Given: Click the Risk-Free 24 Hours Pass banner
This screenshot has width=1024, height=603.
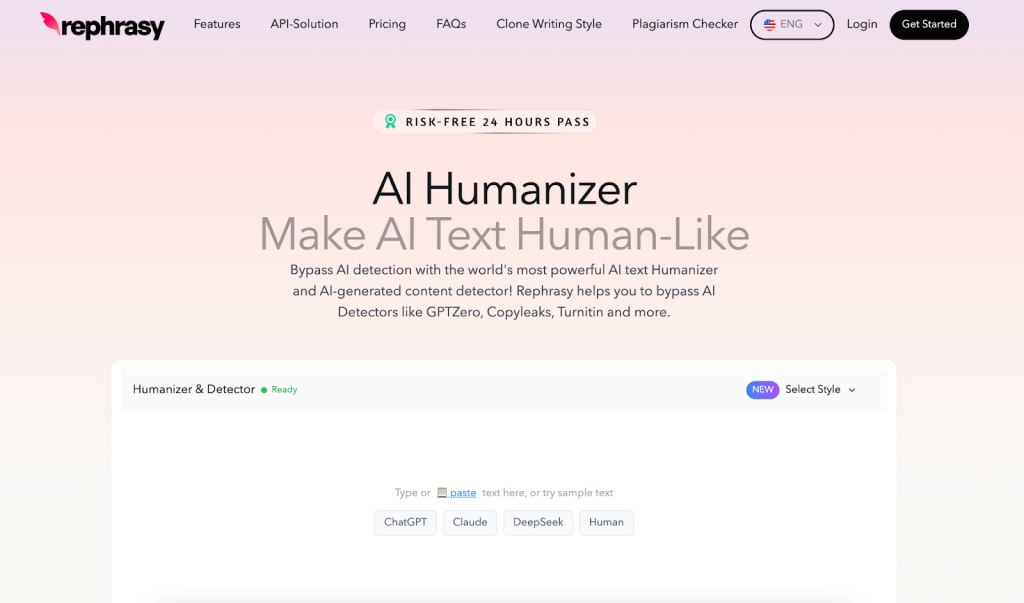Looking at the screenshot, I should coord(485,122).
